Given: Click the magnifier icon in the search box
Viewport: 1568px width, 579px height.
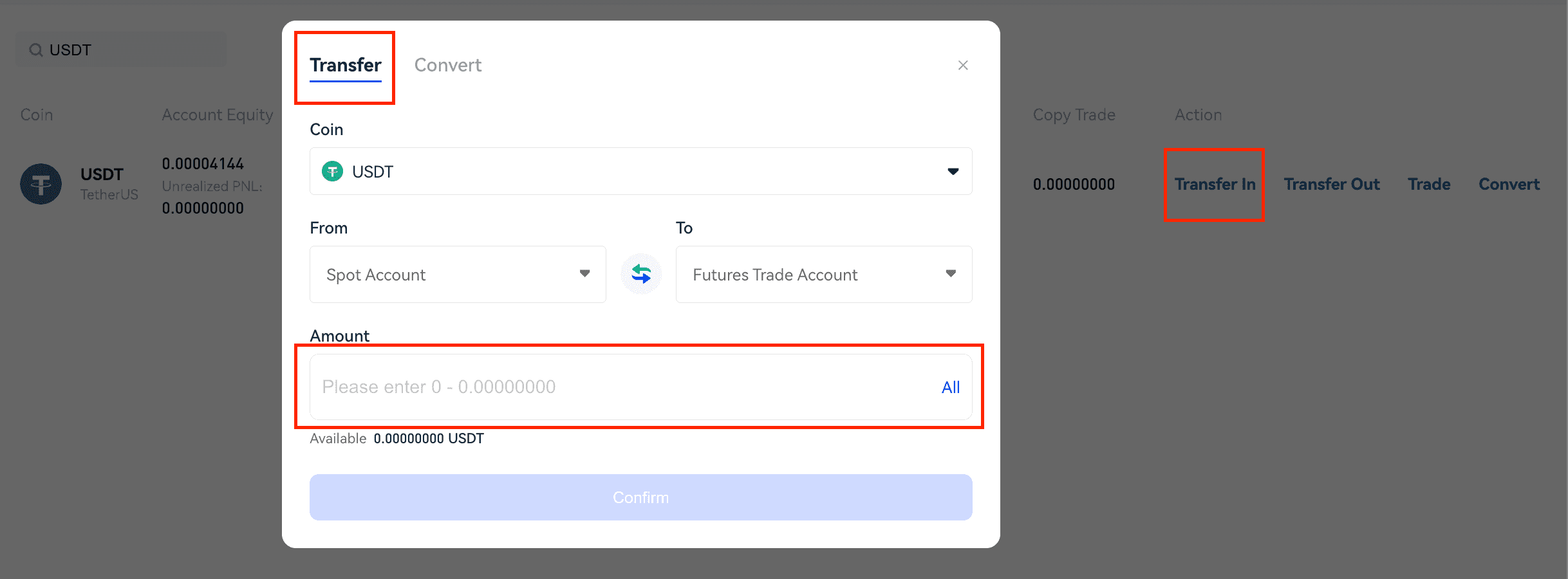Looking at the screenshot, I should (36, 50).
